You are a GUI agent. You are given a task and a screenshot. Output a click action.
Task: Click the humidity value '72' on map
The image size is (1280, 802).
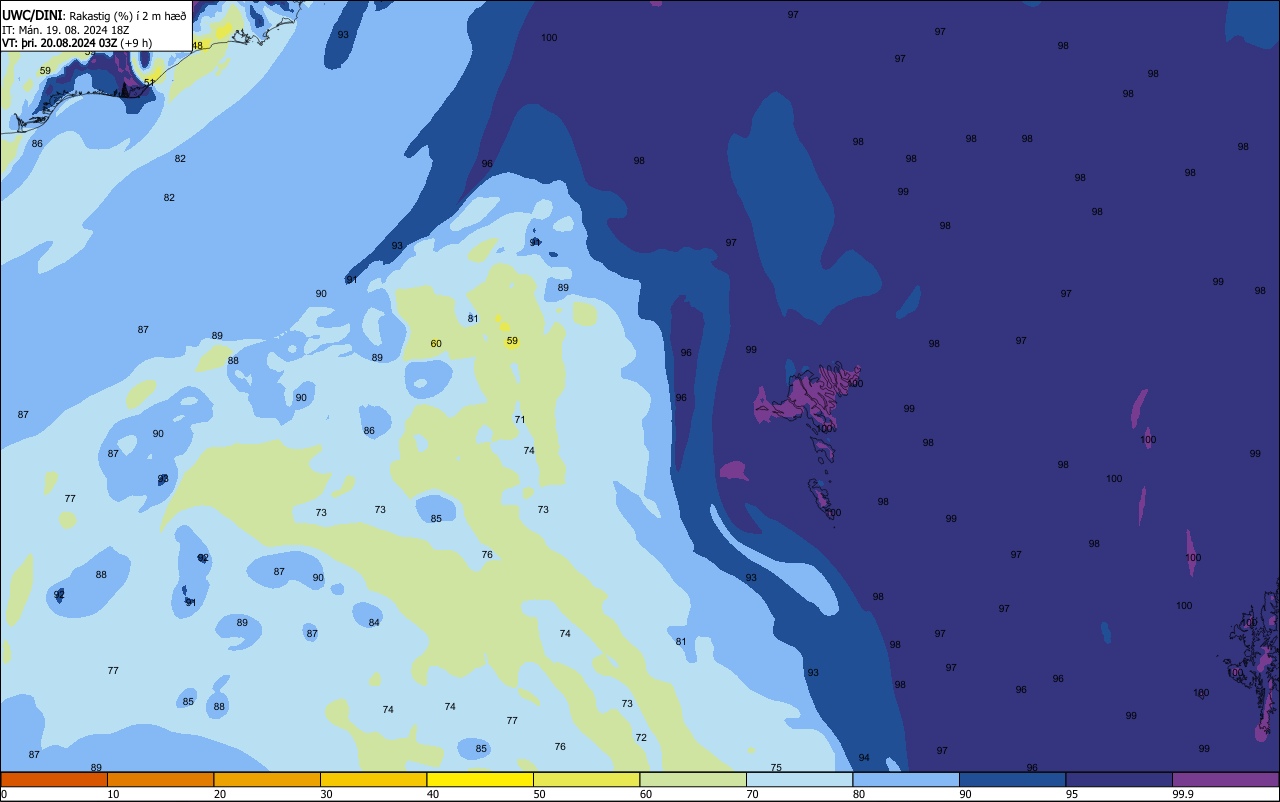click(x=641, y=738)
